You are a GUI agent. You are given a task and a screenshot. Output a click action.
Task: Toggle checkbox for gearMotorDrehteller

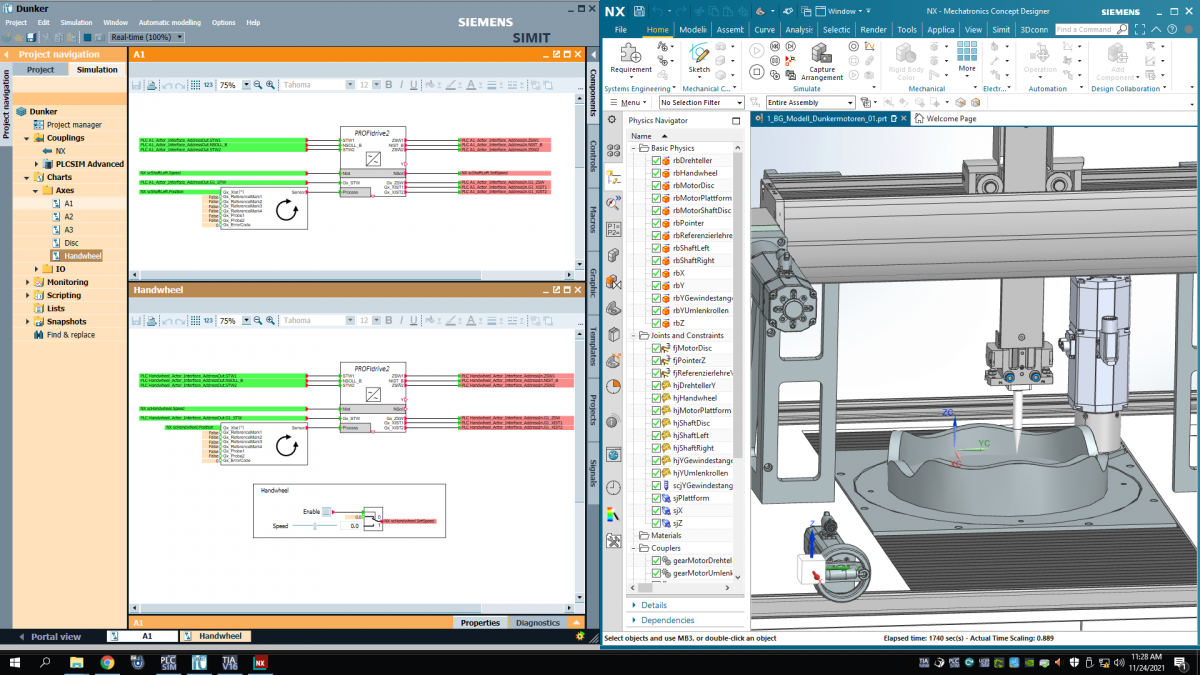pos(656,561)
